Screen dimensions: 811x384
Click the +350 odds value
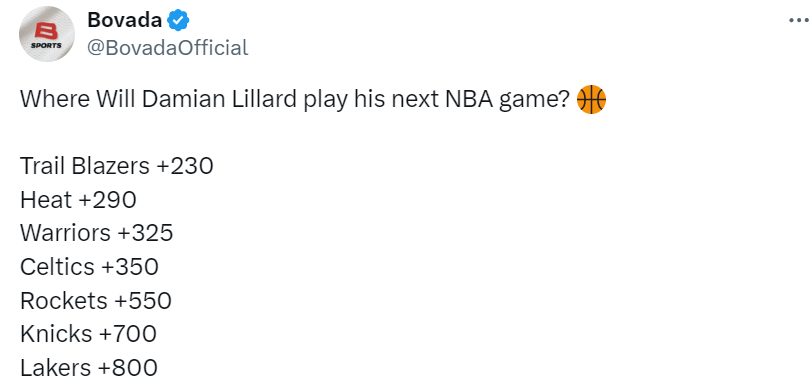pos(130,267)
